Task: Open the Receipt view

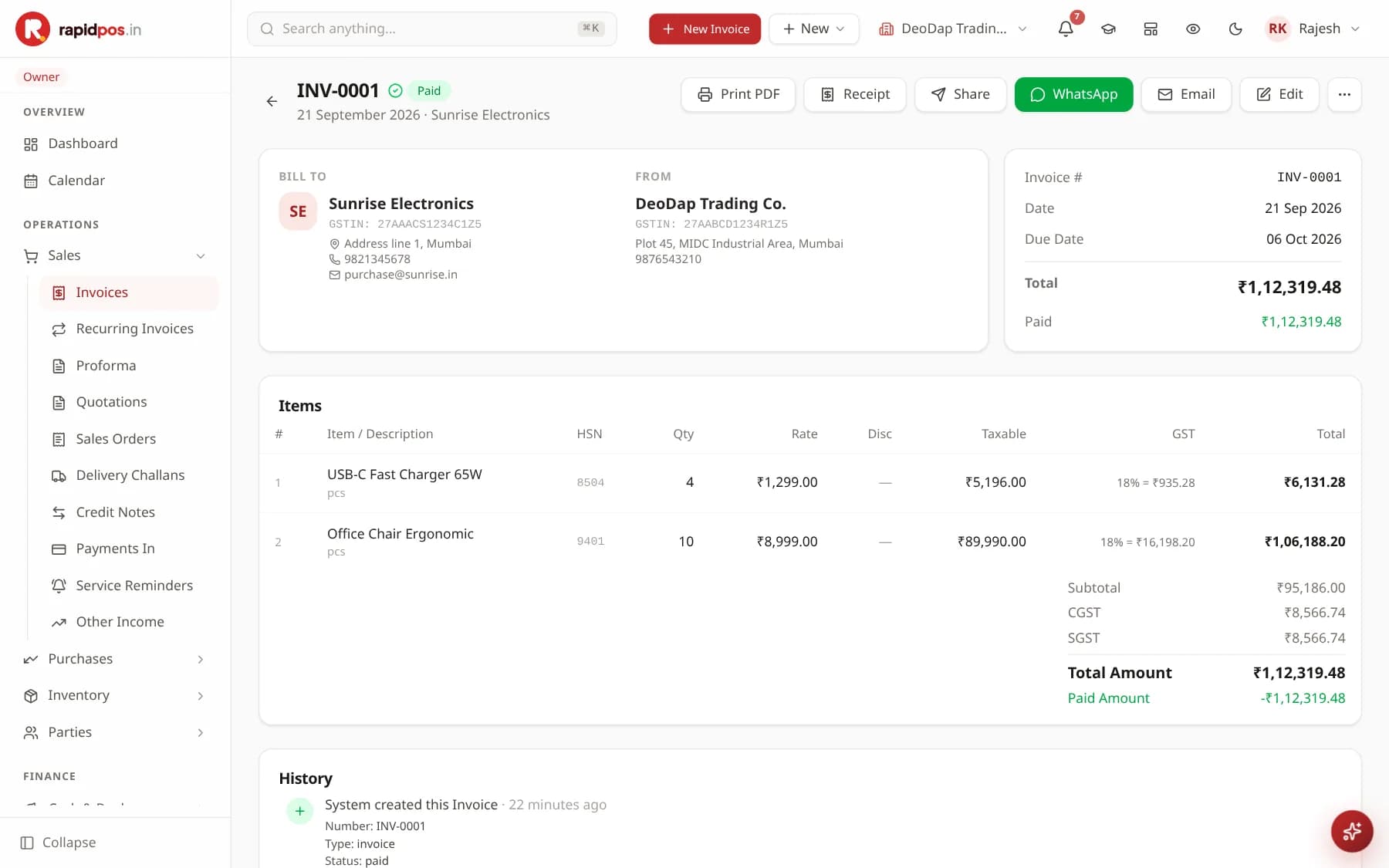Action: click(x=855, y=94)
